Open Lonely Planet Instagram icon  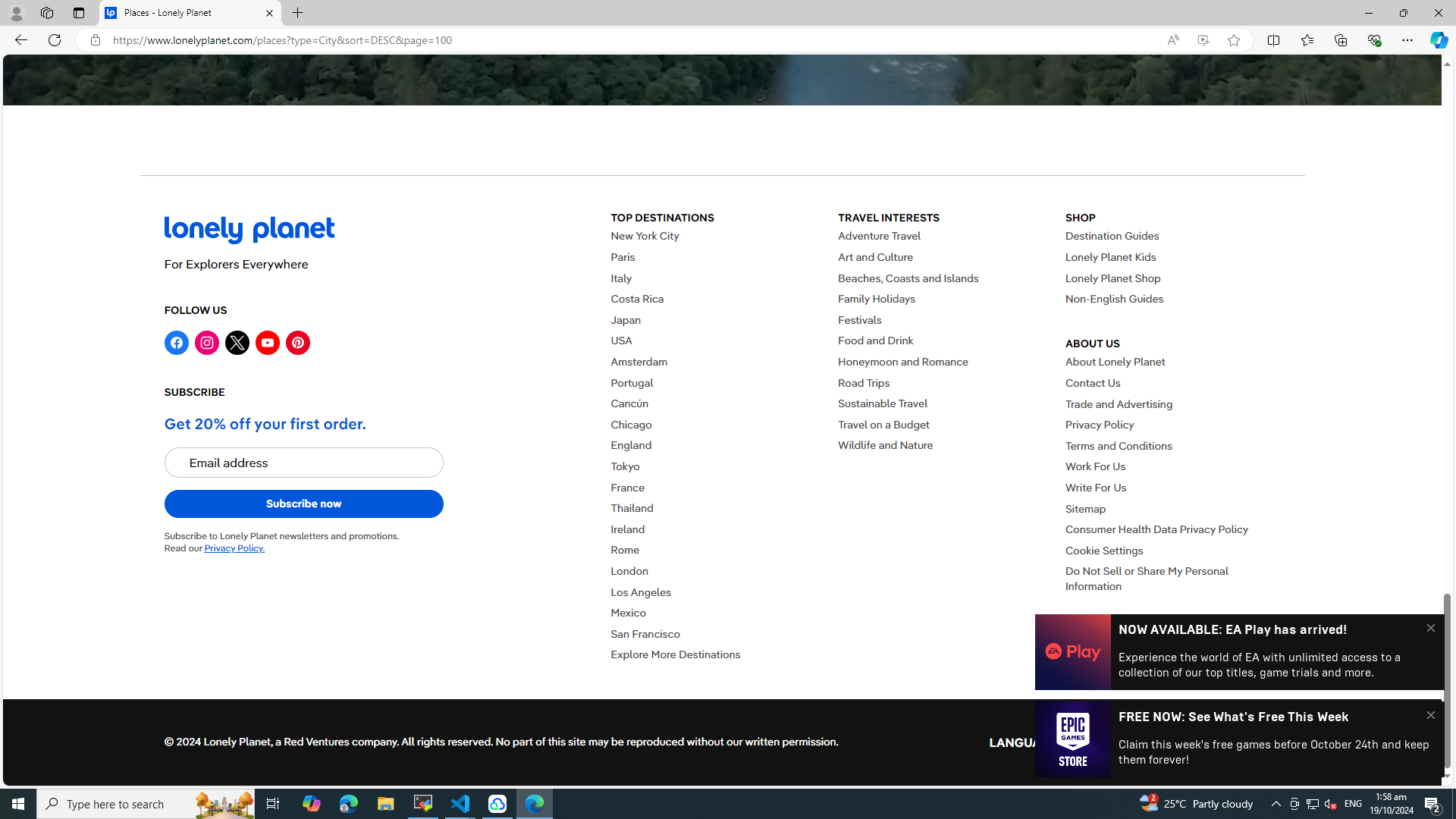point(206,343)
